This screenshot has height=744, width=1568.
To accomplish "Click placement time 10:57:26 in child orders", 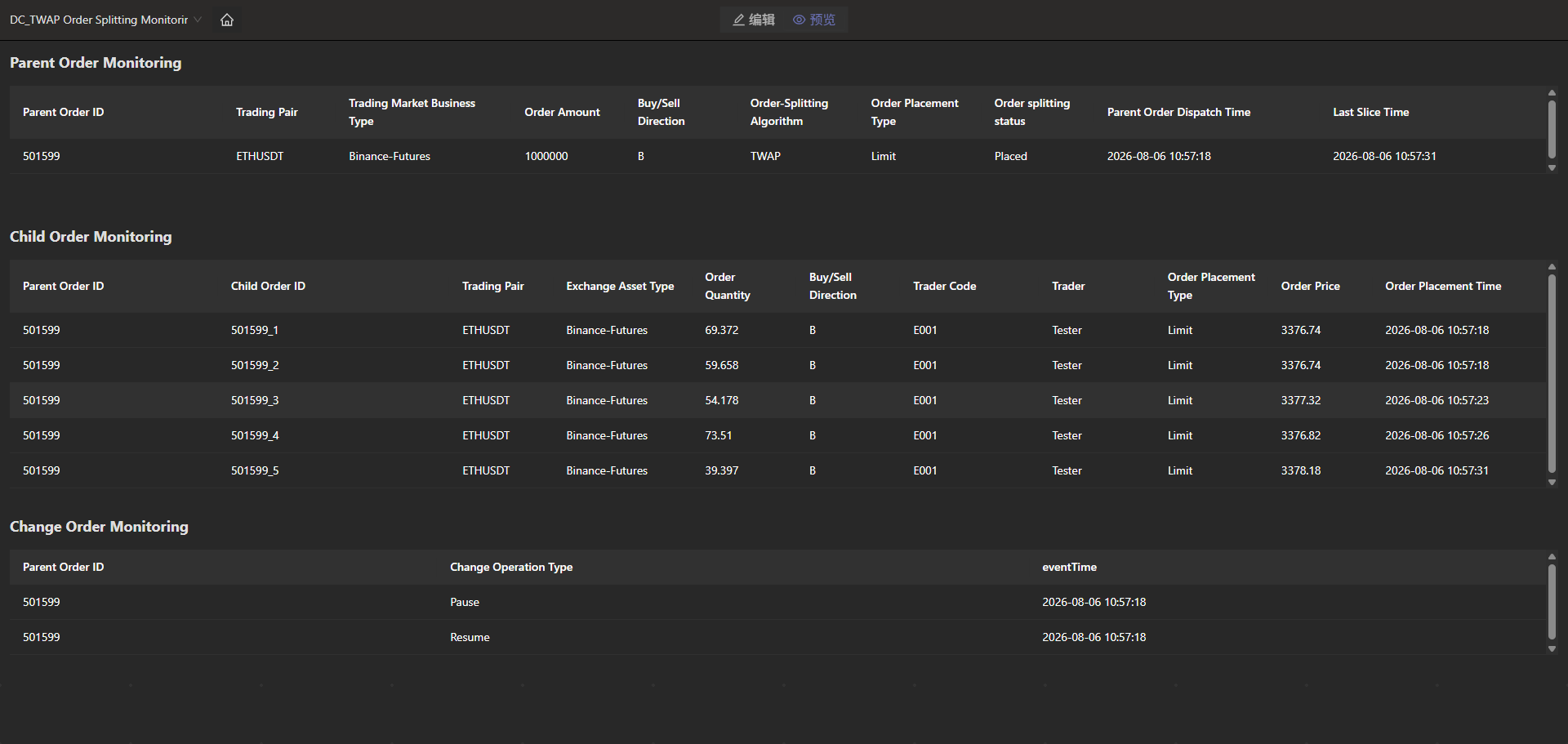I will tap(1437, 435).
